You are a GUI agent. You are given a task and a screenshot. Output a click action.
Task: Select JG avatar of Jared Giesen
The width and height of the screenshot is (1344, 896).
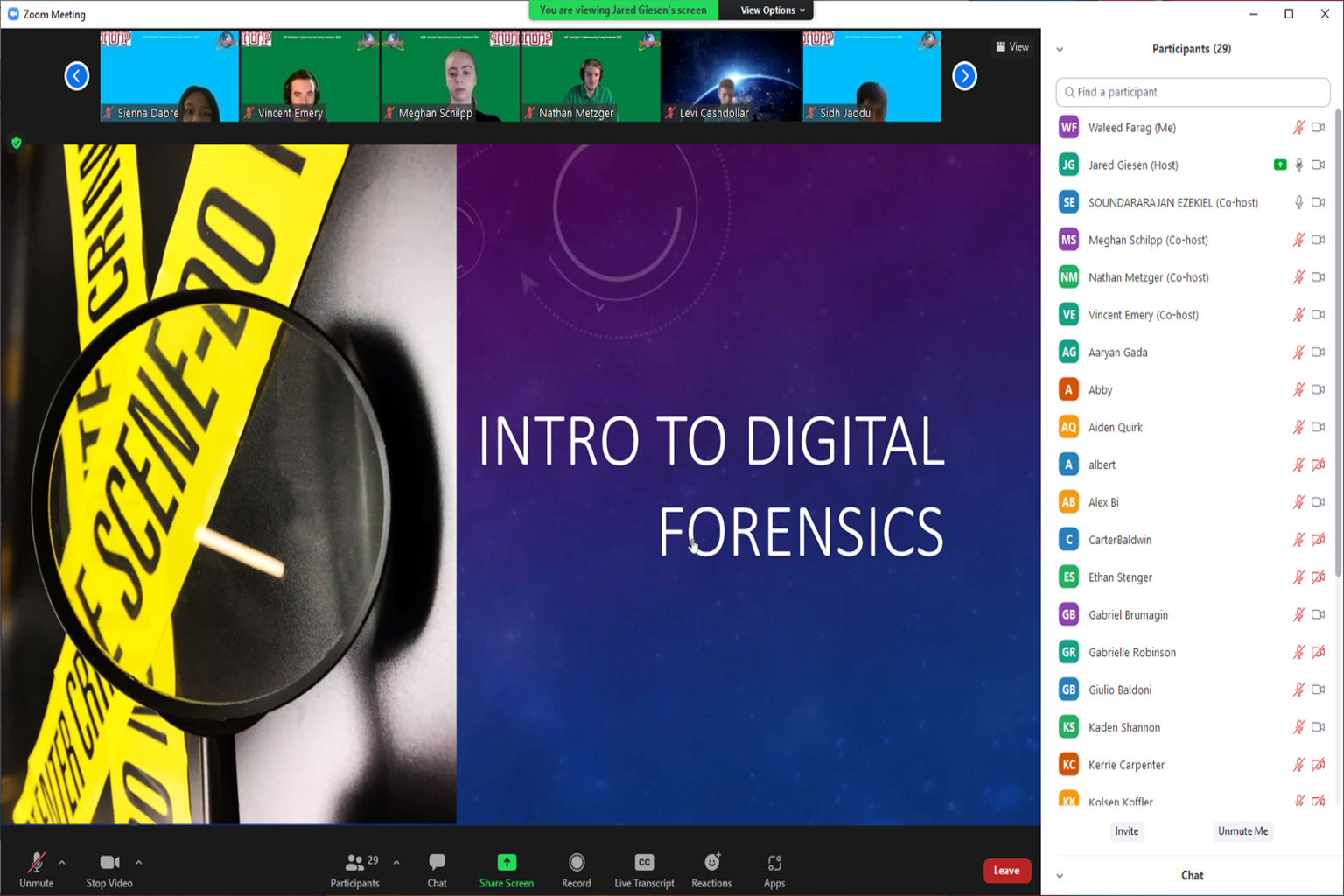[1068, 165]
